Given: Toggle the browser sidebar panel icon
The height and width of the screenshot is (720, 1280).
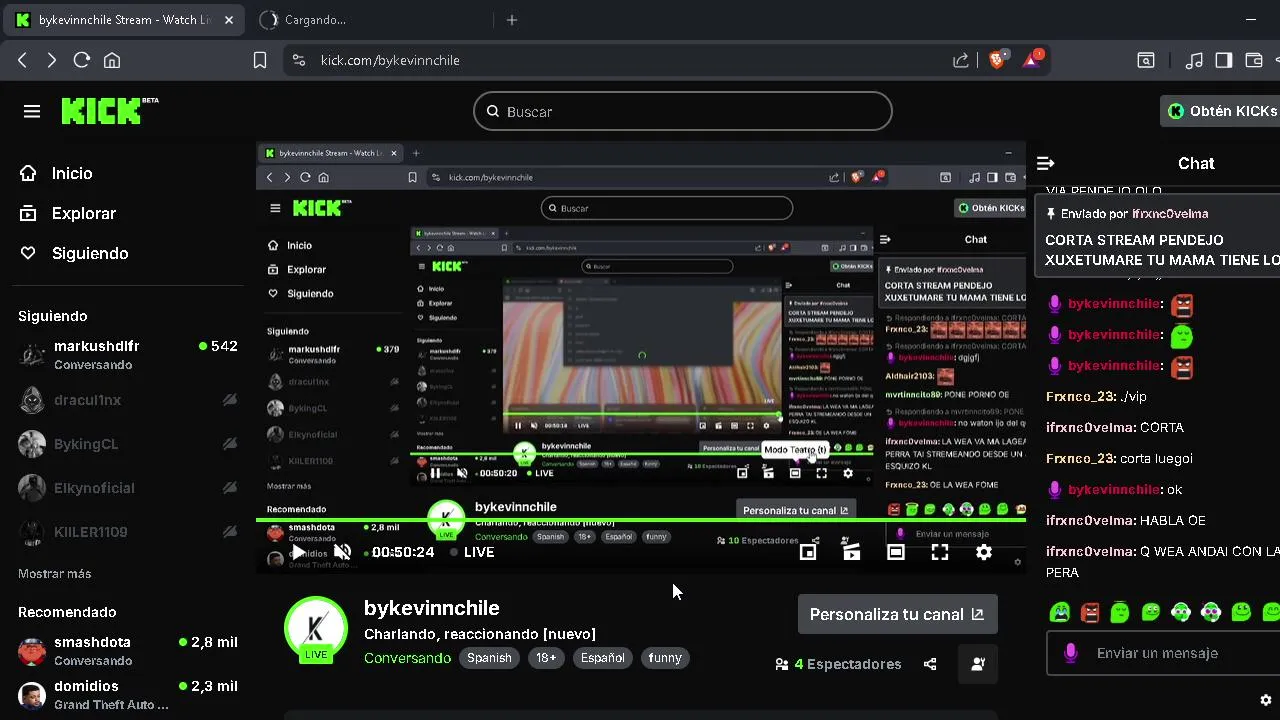Looking at the screenshot, I should click(x=1224, y=60).
